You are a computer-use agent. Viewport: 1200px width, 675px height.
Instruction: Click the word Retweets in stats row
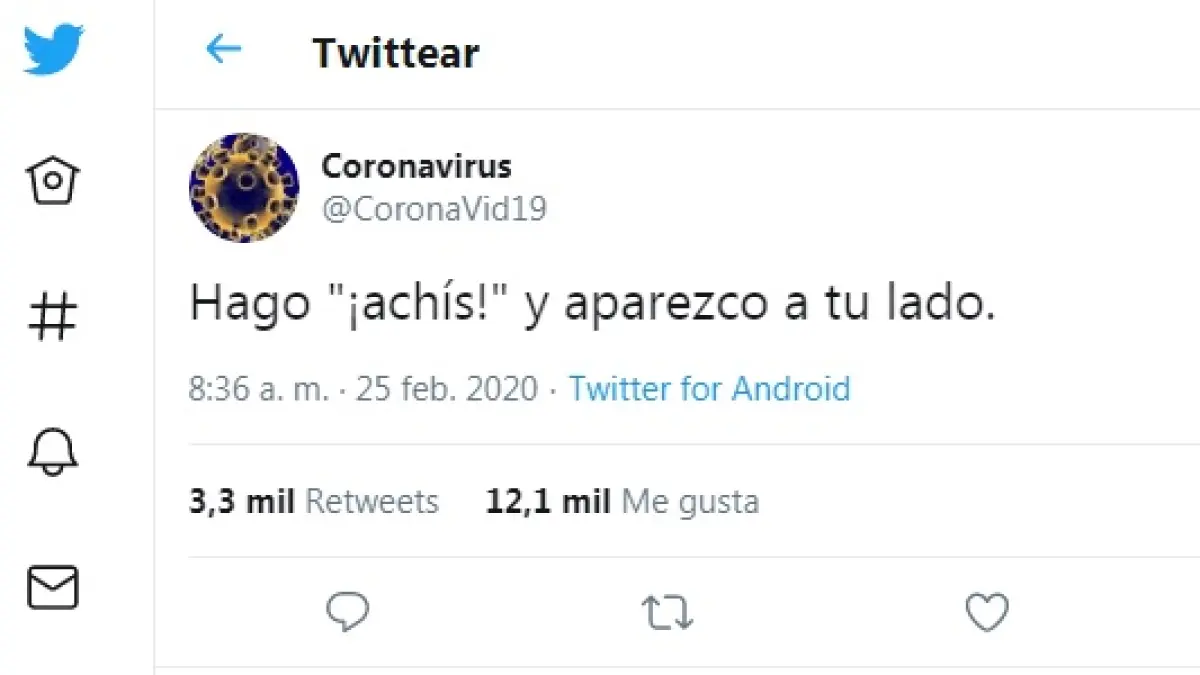click(371, 501)
